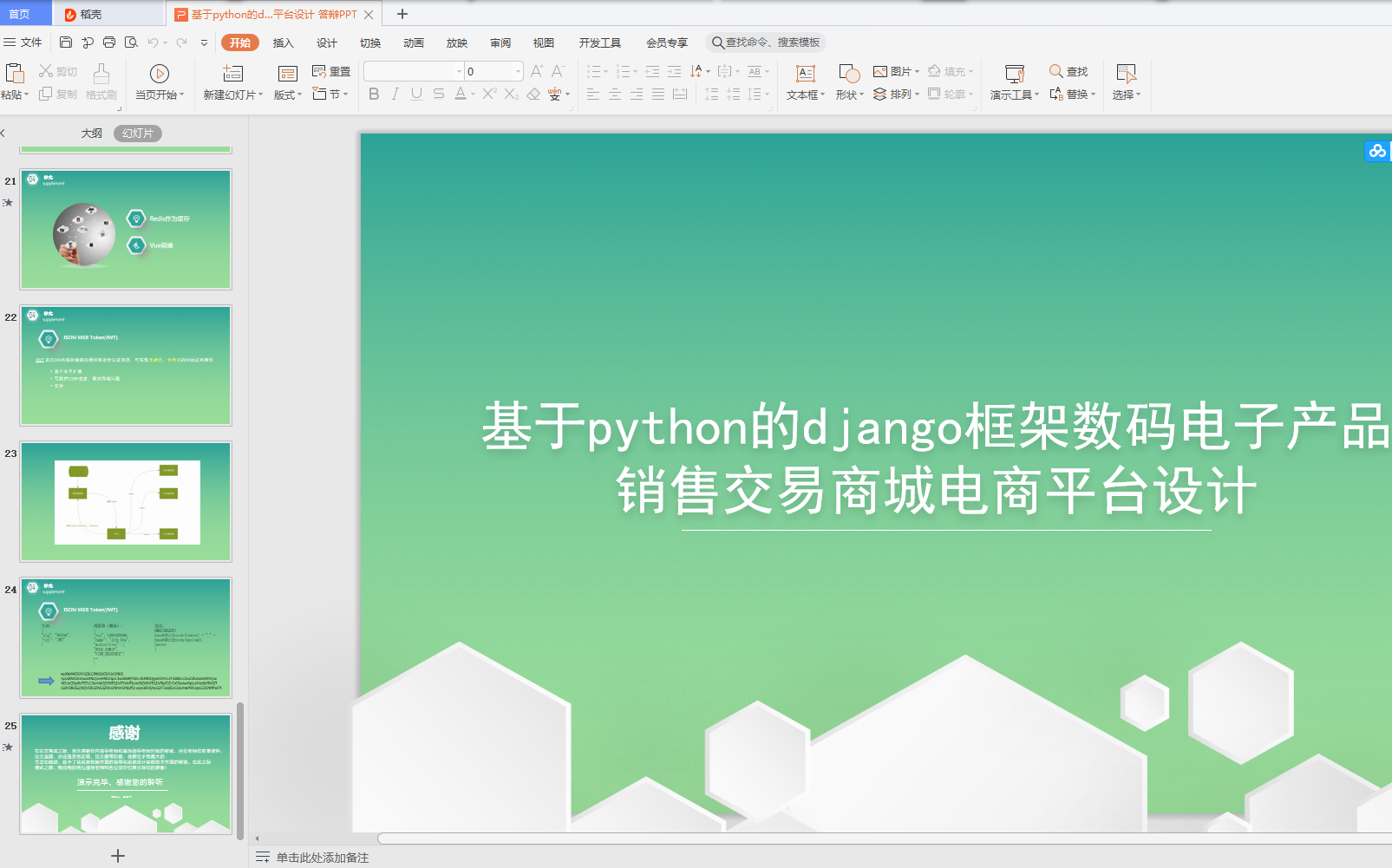This screenshot has height=868, width=1392.
Task: Click the Increase Indent icon
Action: (x=674, y=71)
